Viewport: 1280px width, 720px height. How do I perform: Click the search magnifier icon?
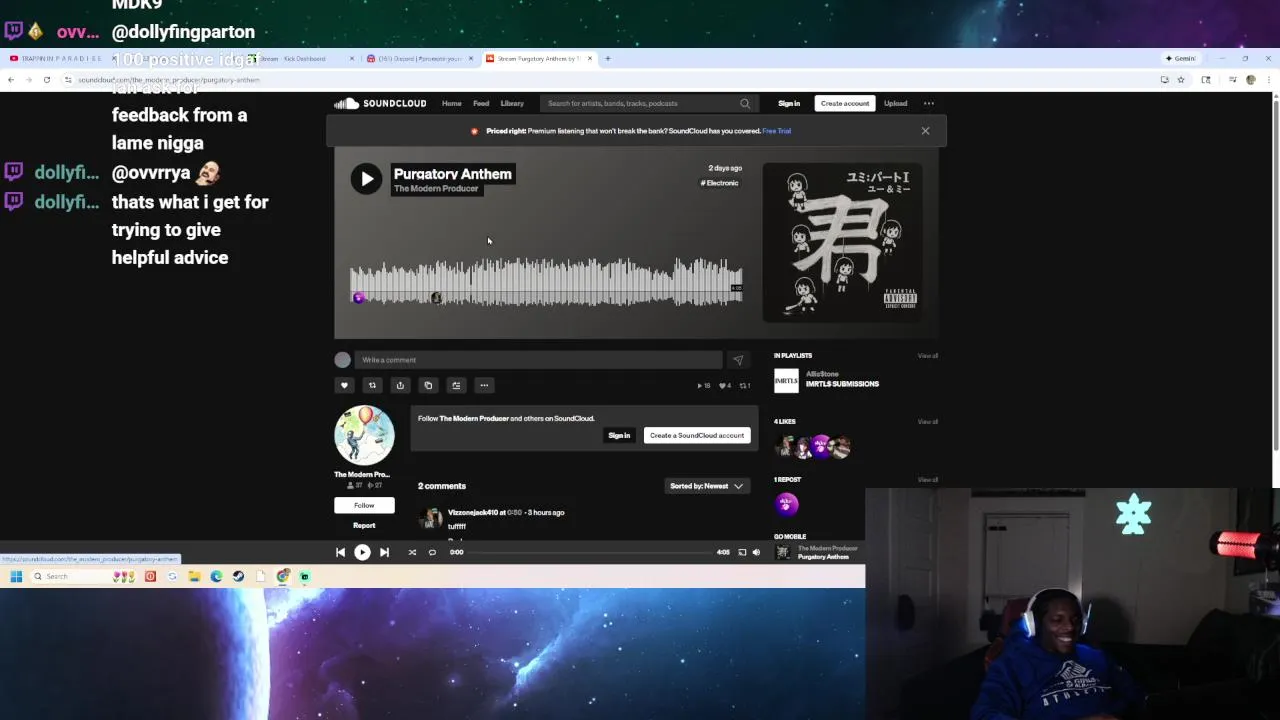pos(745,103)
